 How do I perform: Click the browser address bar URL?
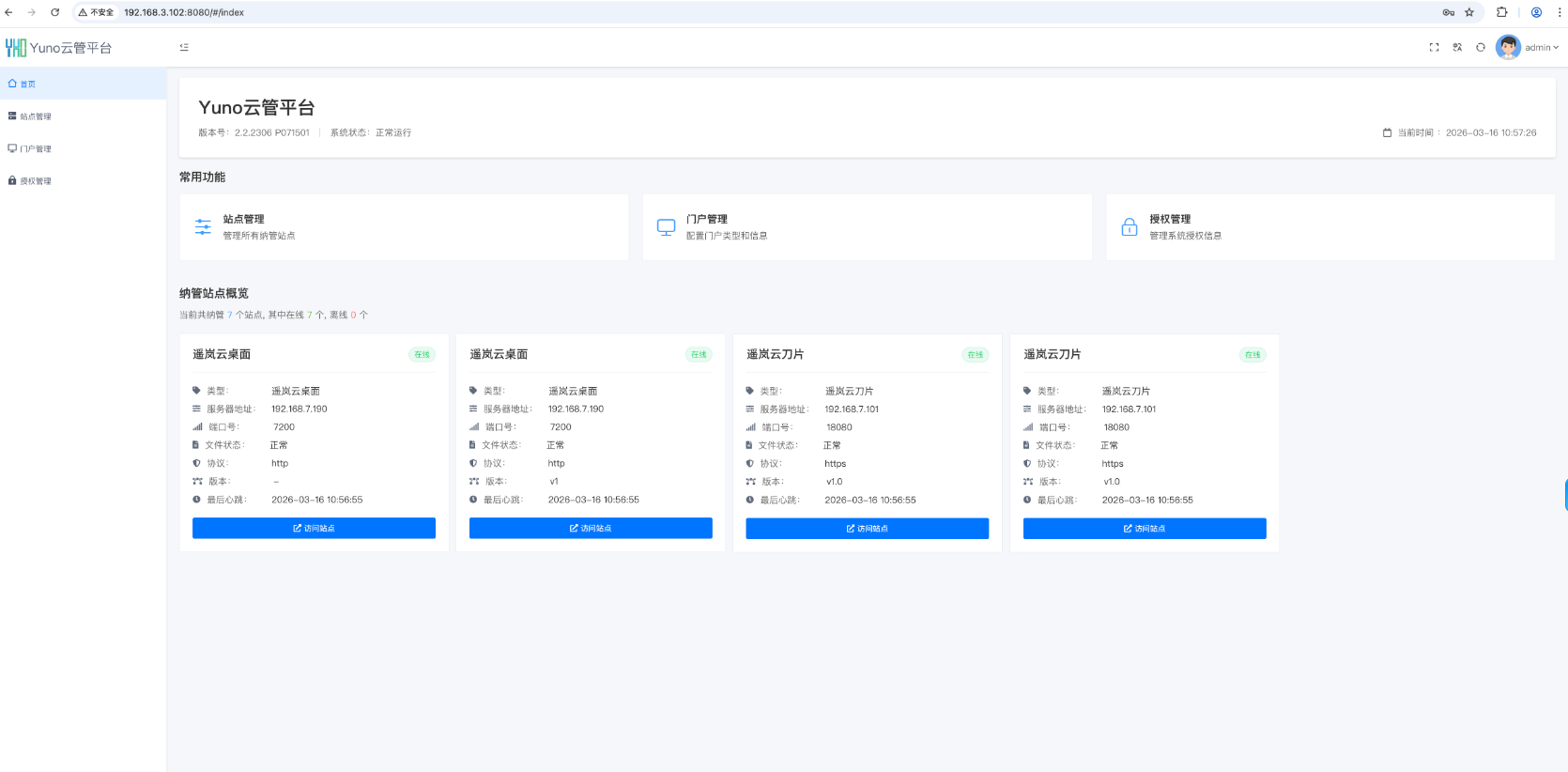(184, 12)
